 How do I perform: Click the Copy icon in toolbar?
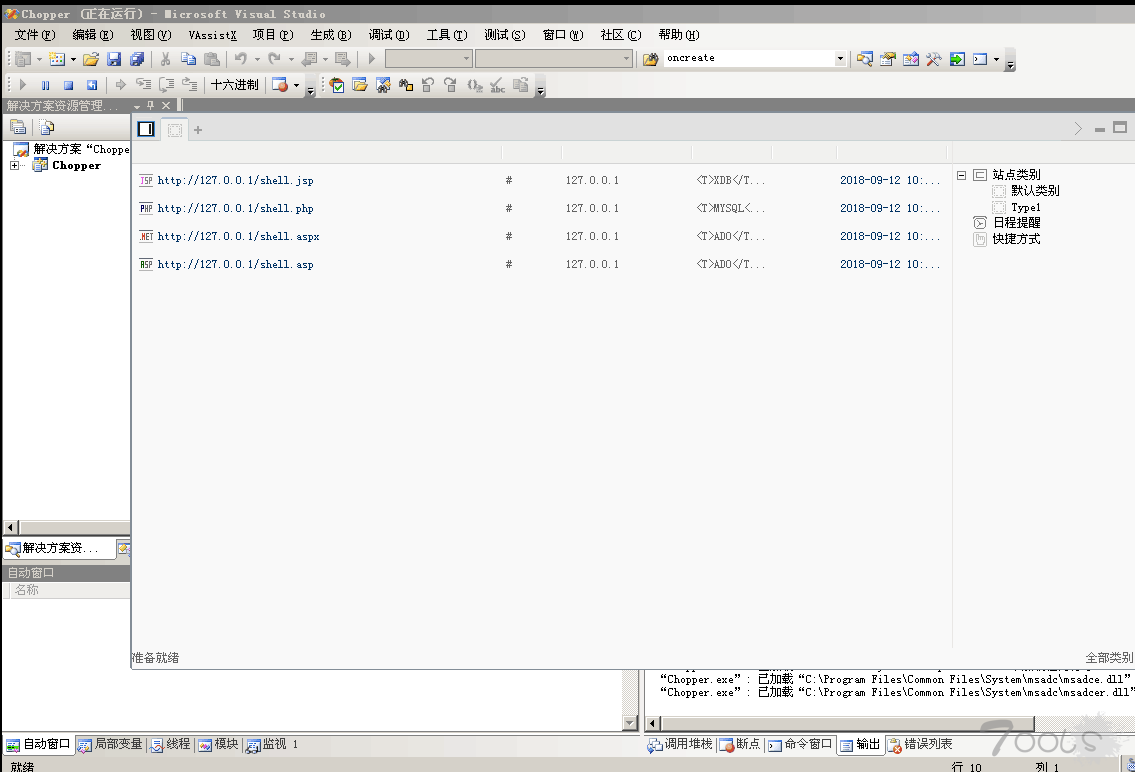pos(188,59)
